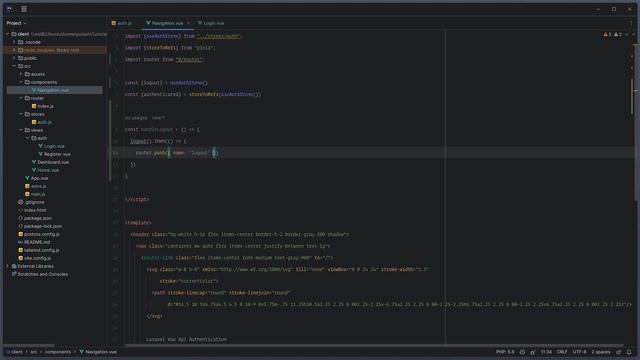Toggle the read-only lock icon in status bar
Screen dimensions: 640x360
click(619, 352)
